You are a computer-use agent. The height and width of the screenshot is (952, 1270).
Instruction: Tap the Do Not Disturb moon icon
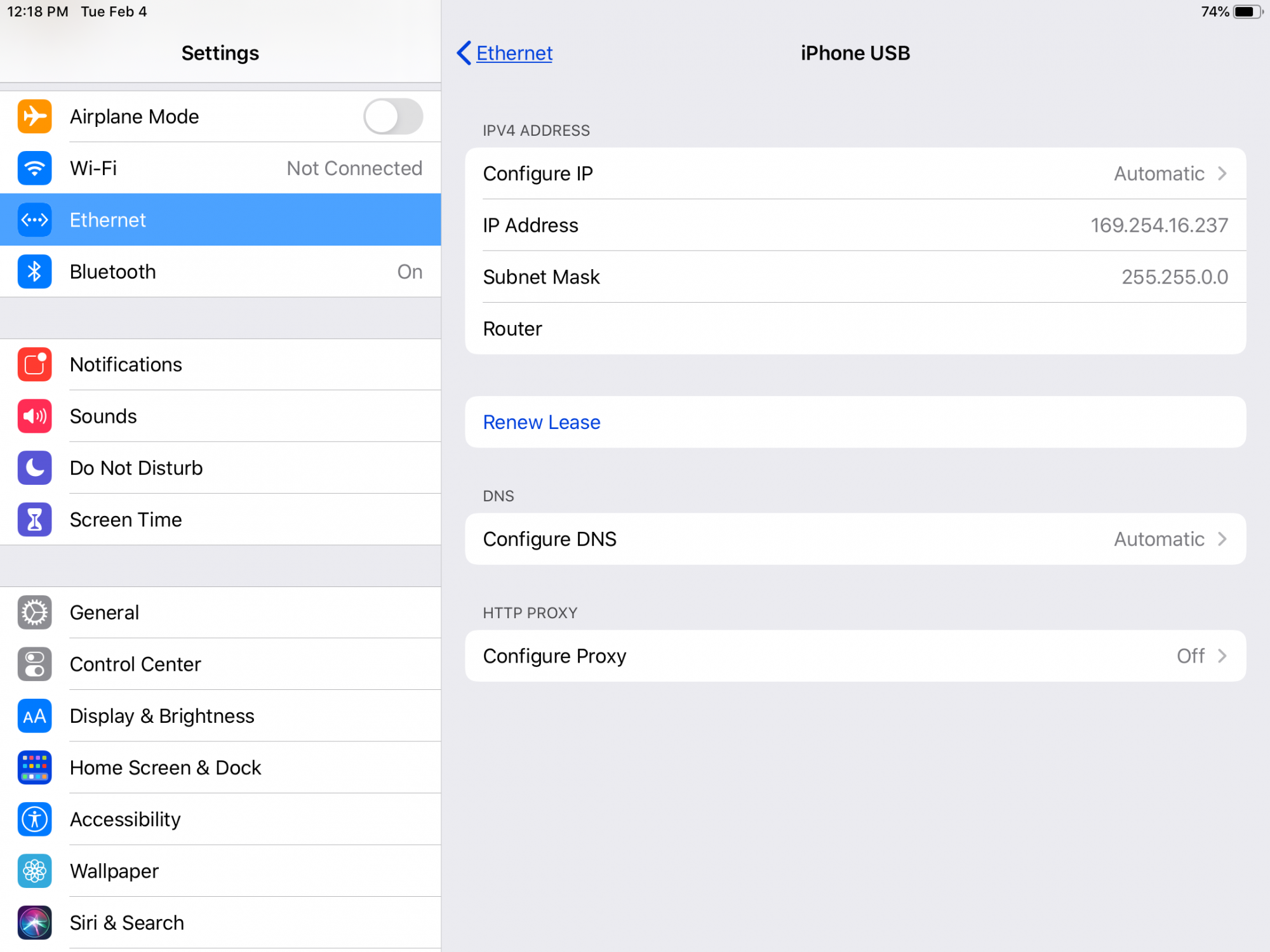(34, 468)
